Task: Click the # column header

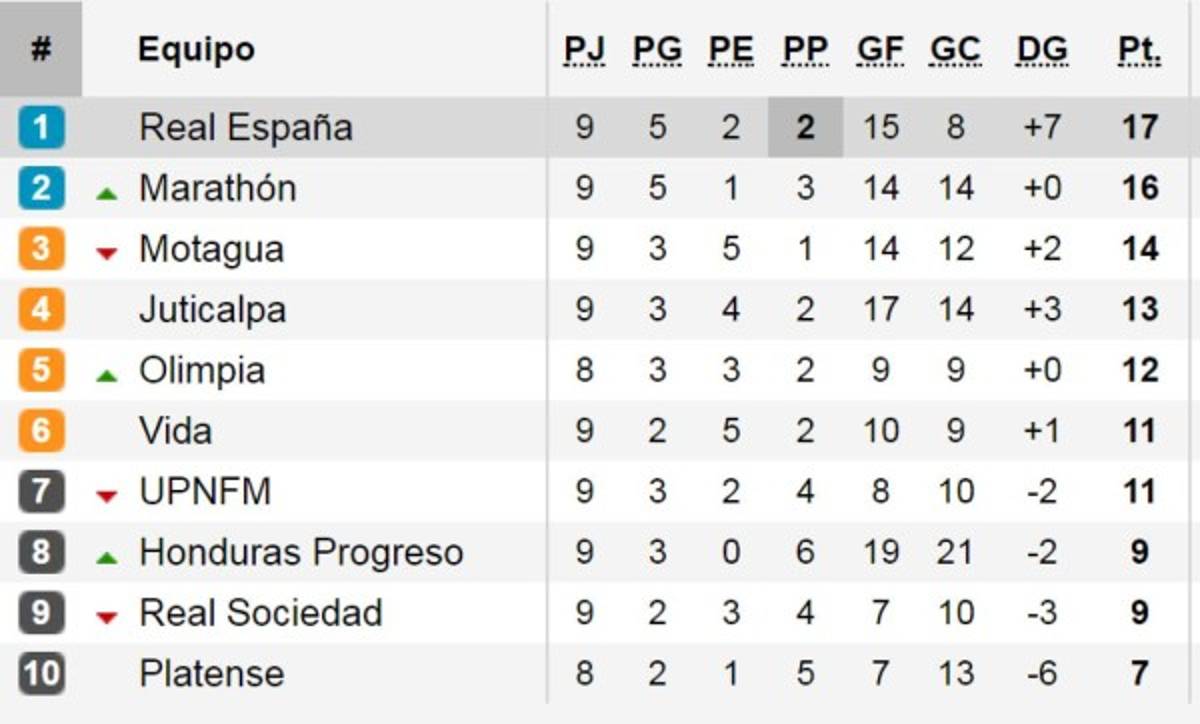Action: tap(41, 50)
